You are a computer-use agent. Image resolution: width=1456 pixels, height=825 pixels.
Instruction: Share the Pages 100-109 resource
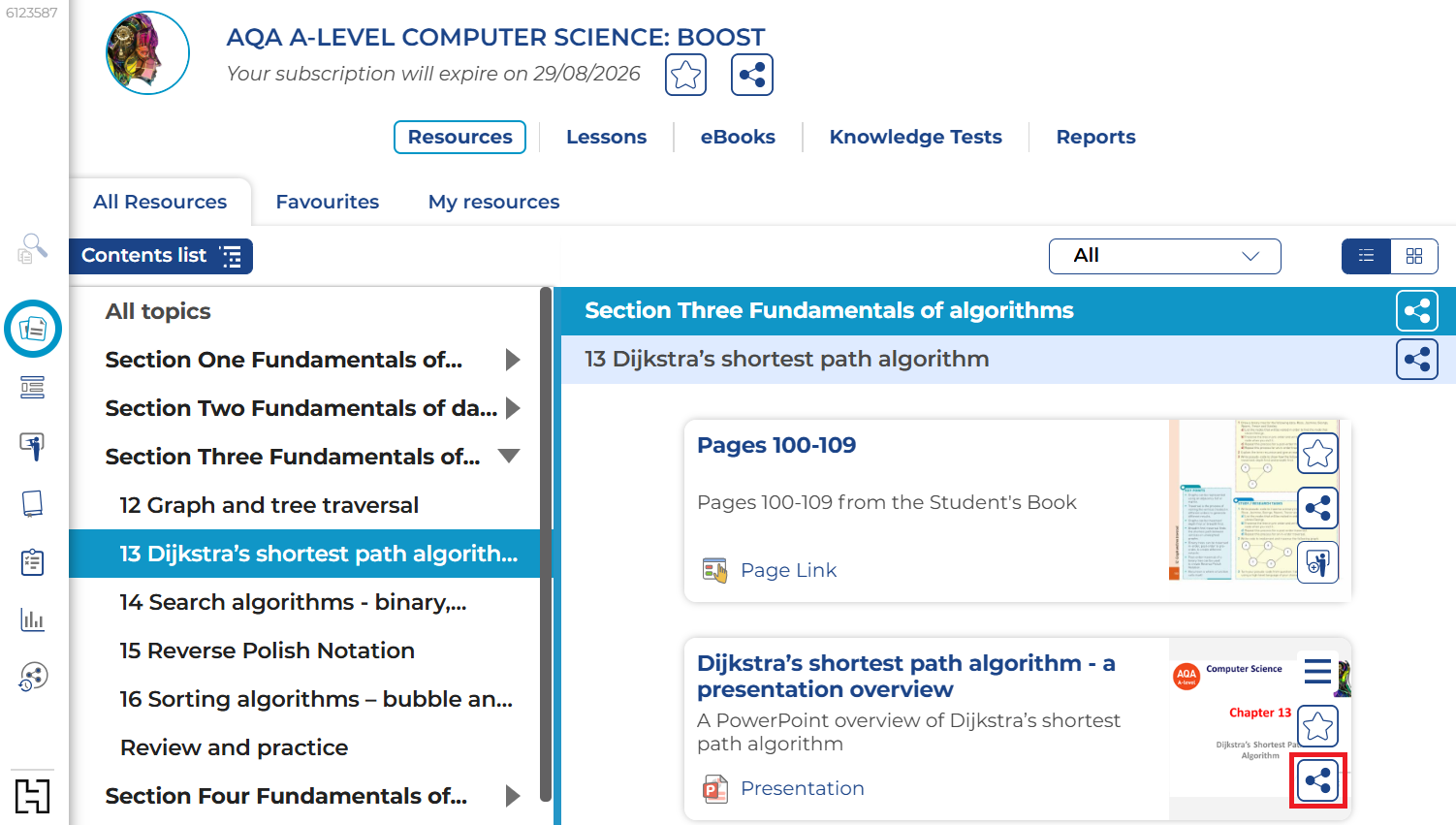click(x=1317, y=508)
